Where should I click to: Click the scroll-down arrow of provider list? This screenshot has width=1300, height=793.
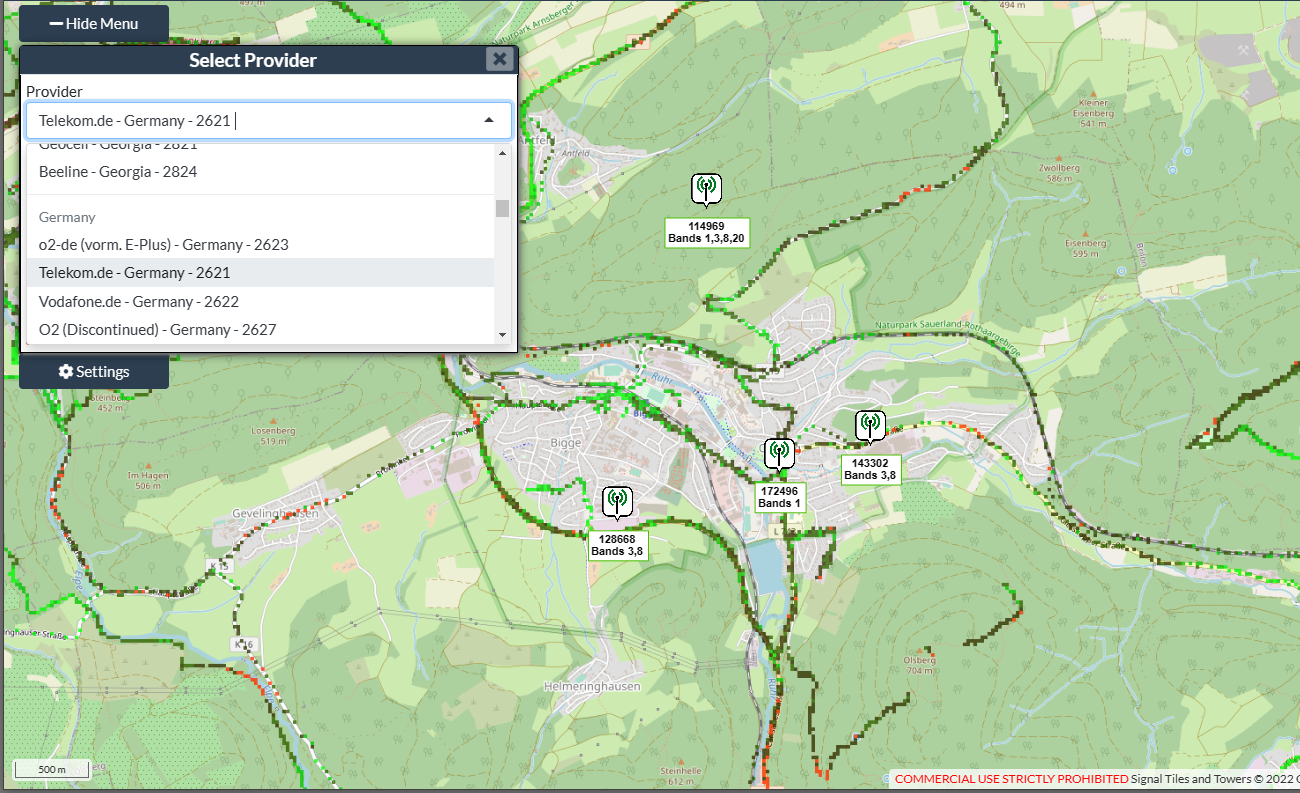[502, 335]
